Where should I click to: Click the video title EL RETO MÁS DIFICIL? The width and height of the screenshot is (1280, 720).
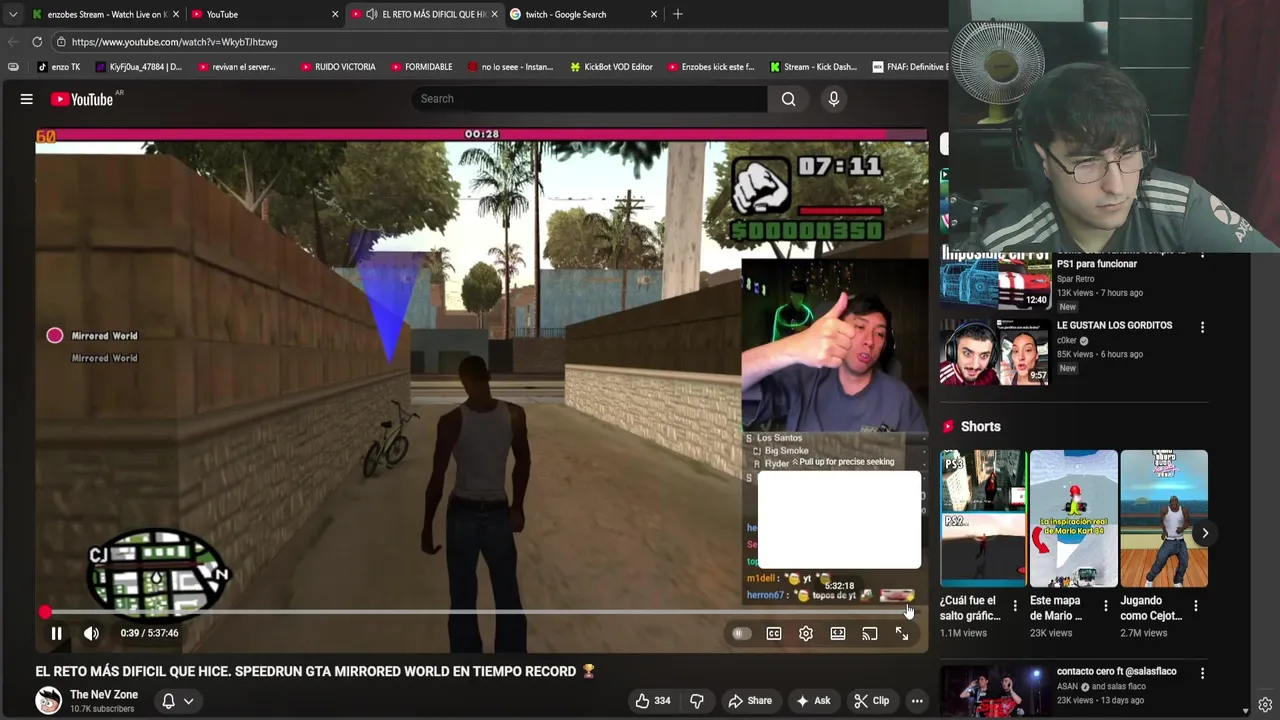pyautogui.click(x=316, y=671)
